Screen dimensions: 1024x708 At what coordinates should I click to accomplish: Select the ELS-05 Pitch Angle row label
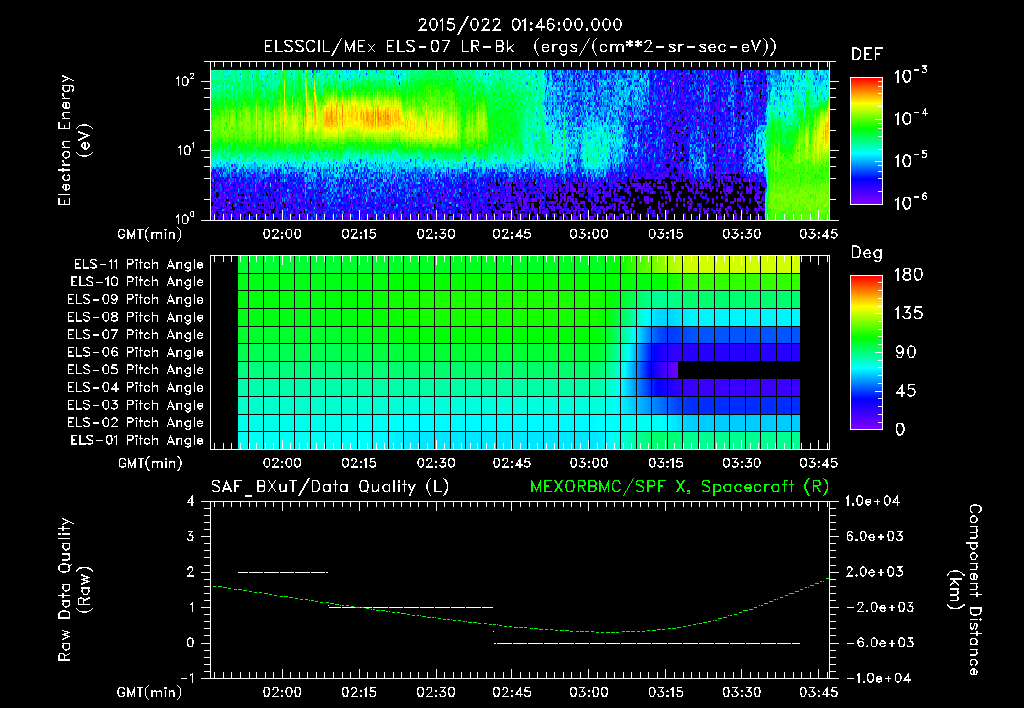136,370
